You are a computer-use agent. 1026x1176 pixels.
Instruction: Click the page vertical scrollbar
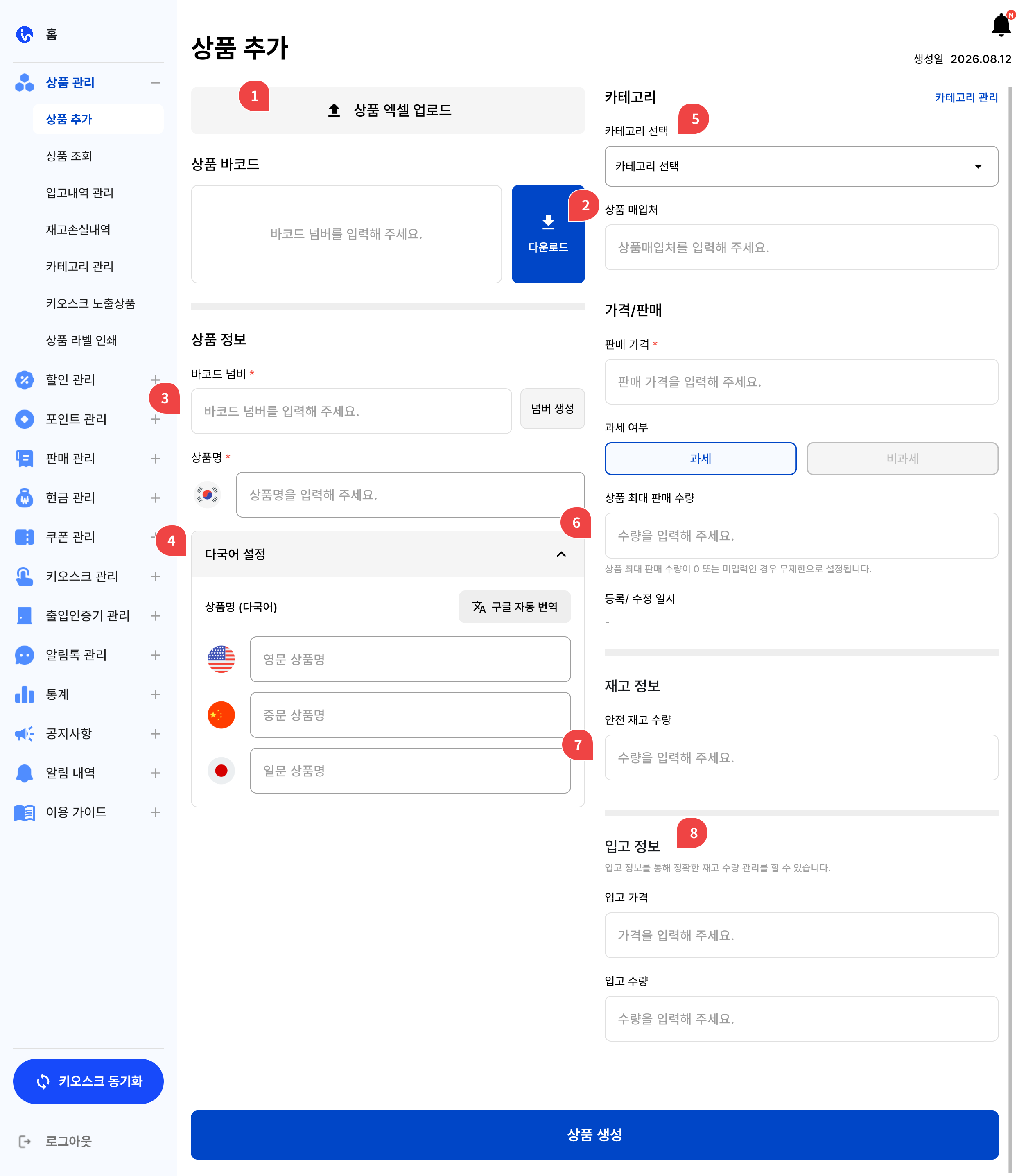click(1010, 630)
